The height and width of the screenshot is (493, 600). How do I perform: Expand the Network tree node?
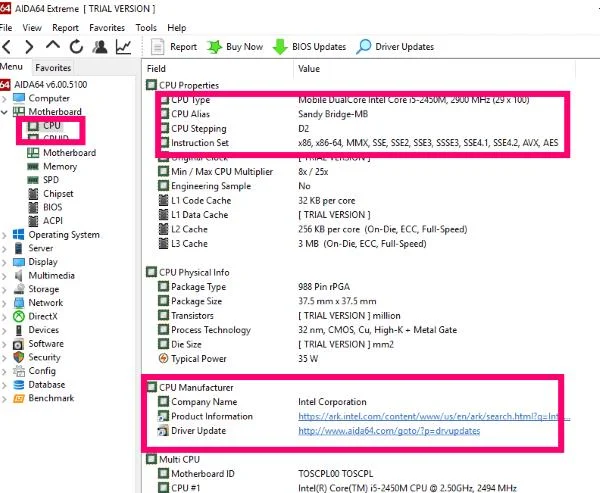[4, 303]
